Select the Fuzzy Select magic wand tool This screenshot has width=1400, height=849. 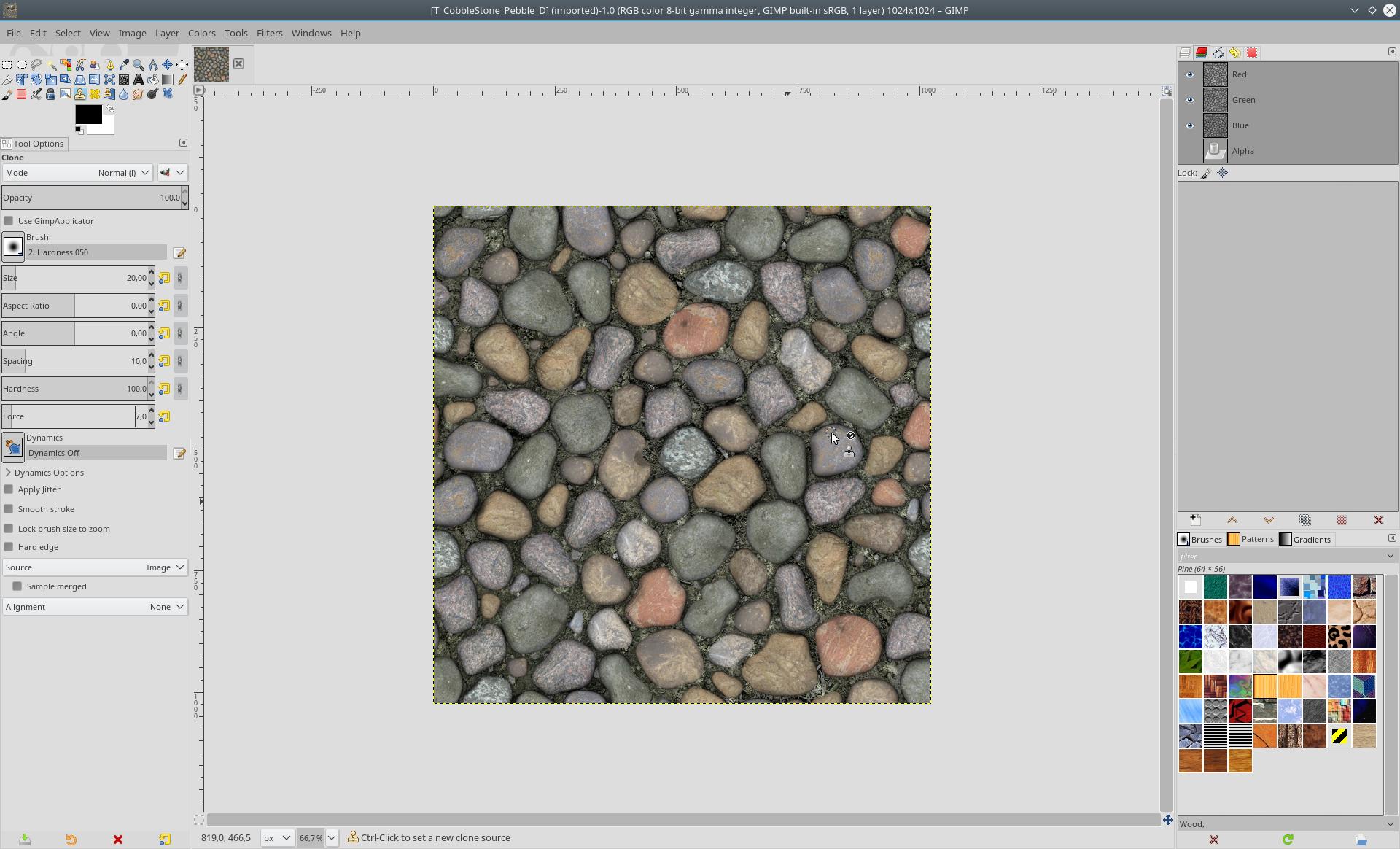[51, 65]
